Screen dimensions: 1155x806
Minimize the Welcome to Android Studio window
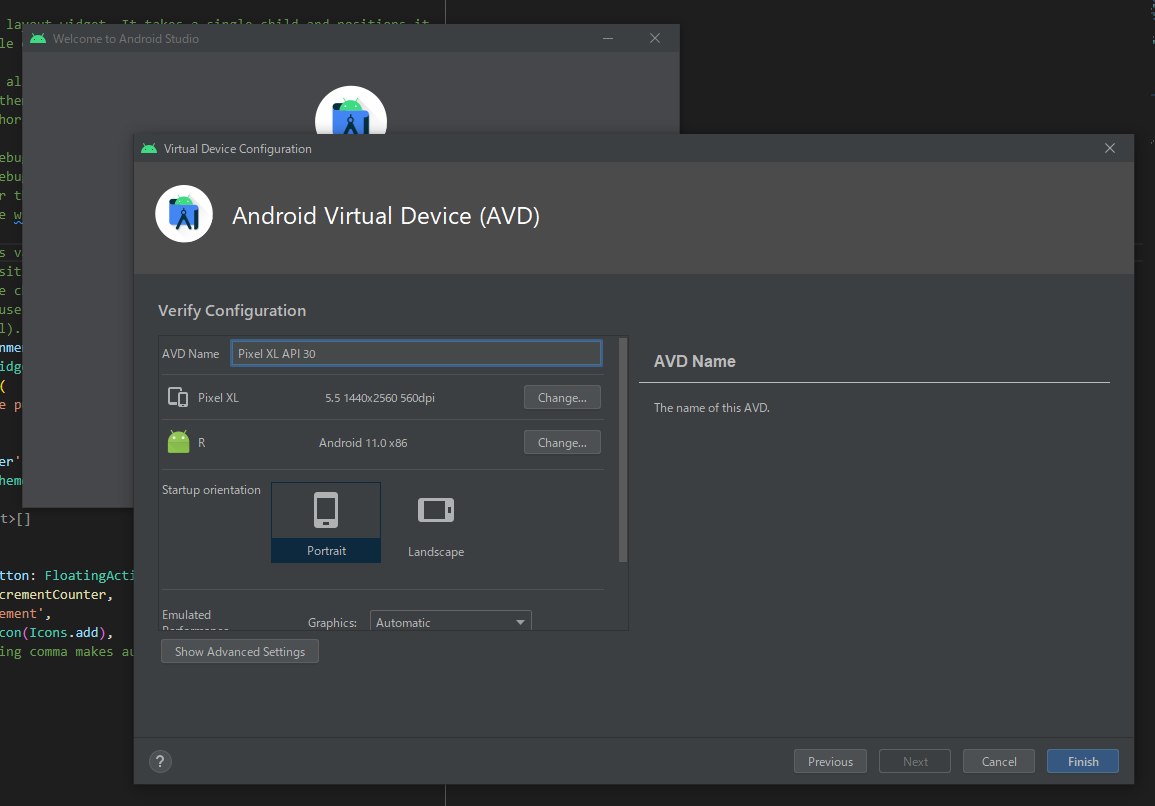[608, 38]
